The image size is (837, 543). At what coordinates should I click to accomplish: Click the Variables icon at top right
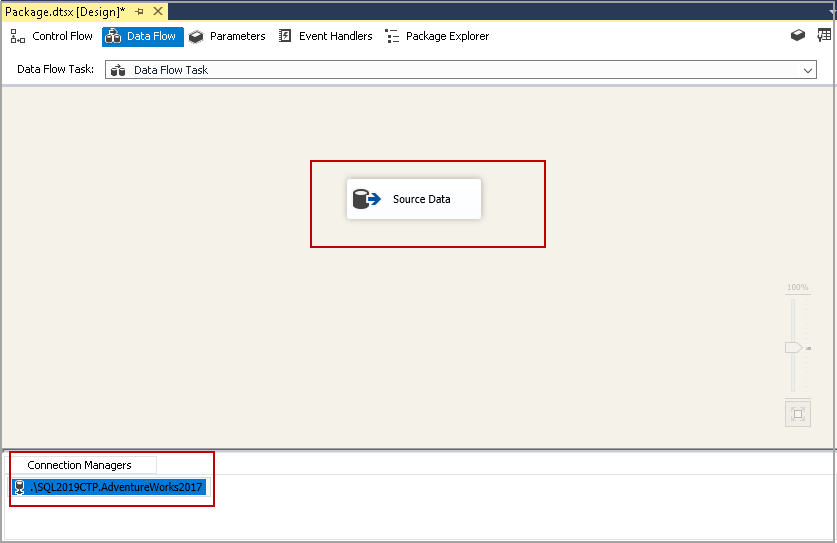[824, 36]
